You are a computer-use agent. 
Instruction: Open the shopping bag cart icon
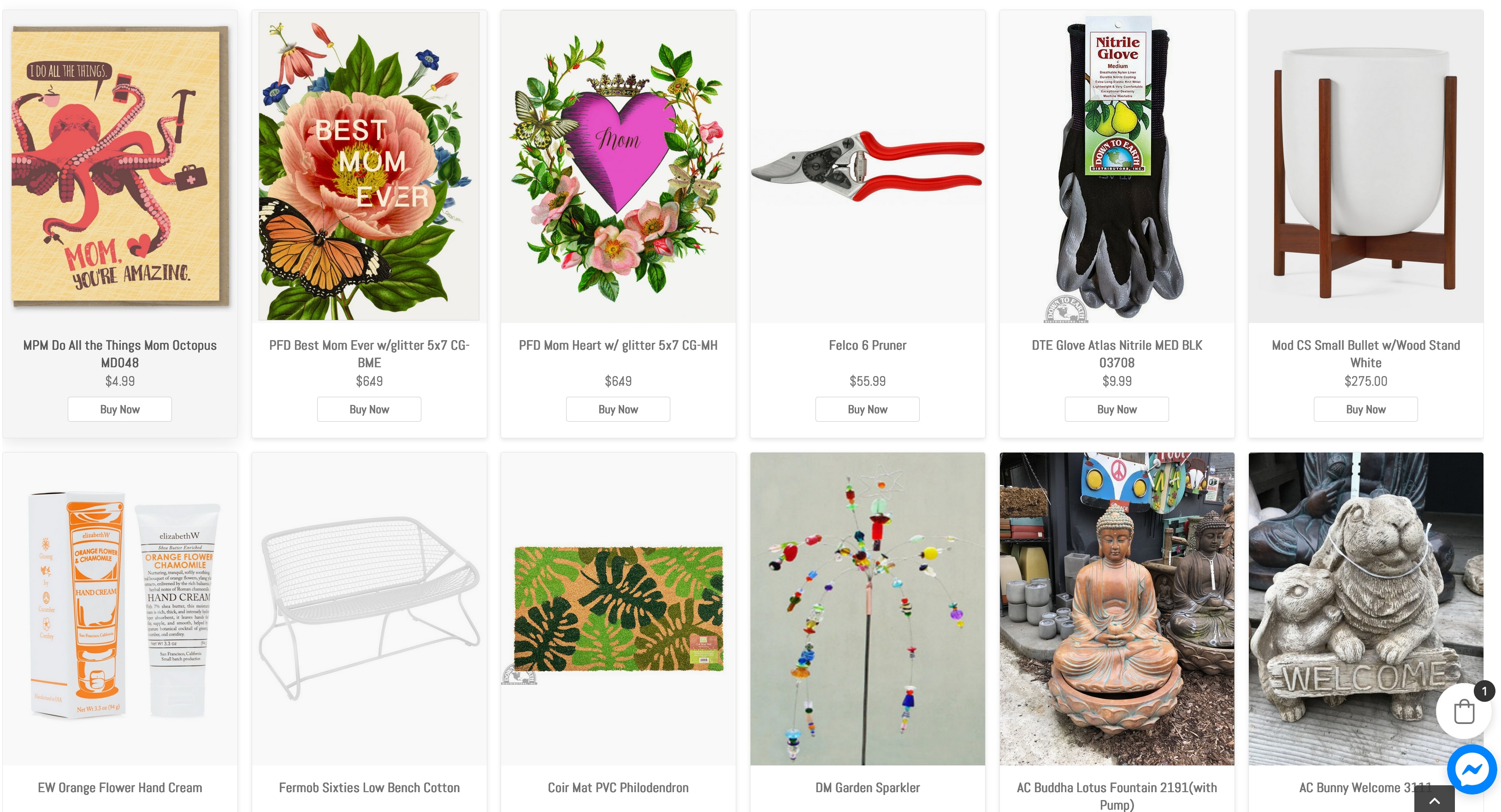[x=1464, y=711]
